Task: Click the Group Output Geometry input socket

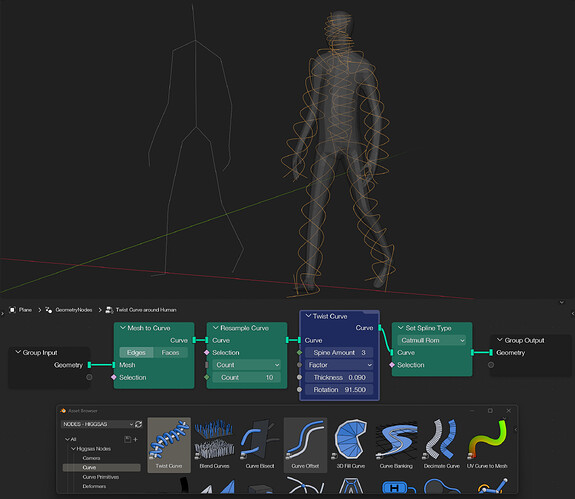Action: [x=491, y=353]
